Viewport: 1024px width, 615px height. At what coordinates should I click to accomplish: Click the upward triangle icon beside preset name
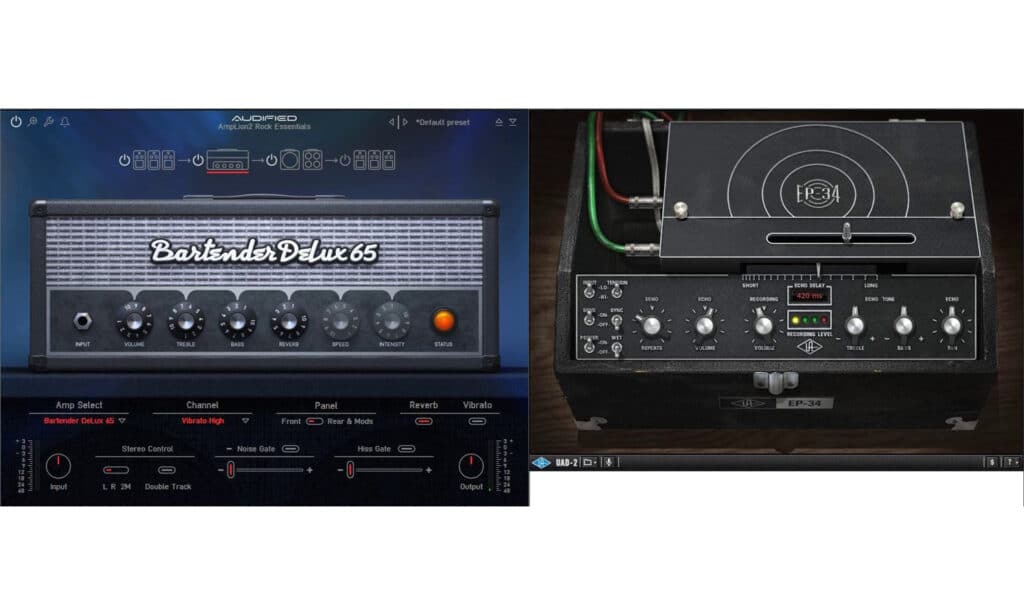[499, 122]
